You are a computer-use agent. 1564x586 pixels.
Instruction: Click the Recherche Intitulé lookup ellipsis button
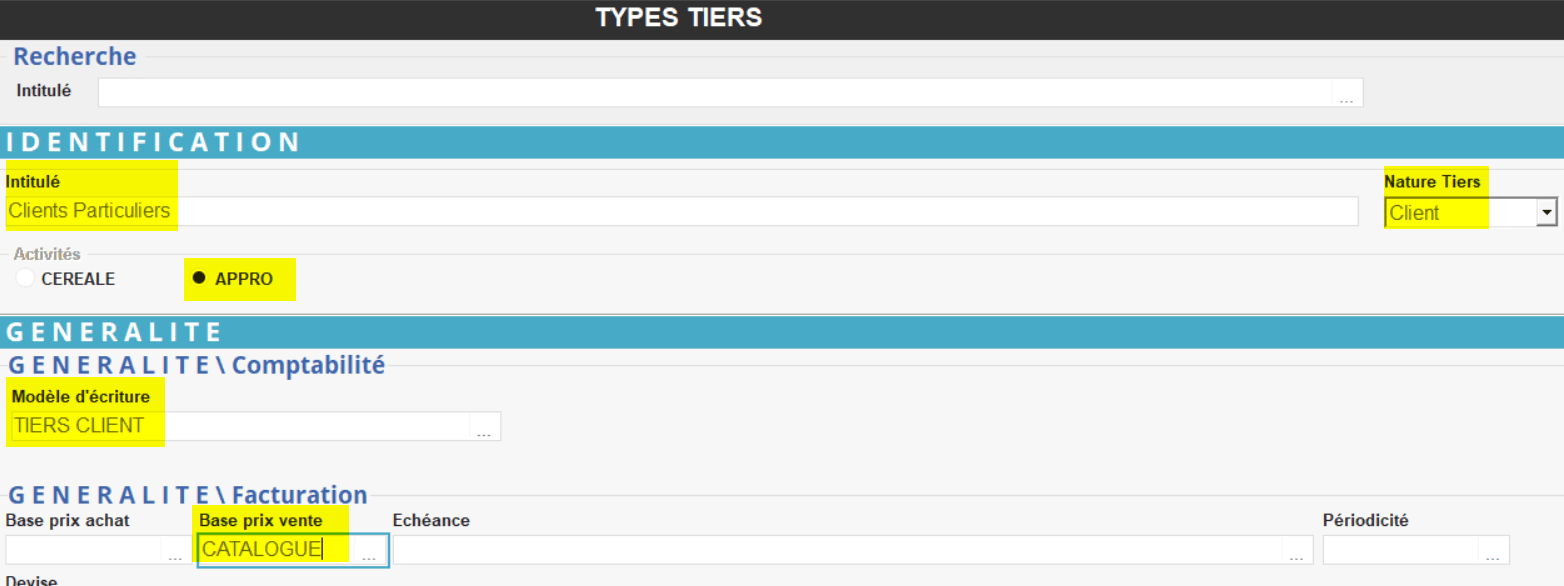[1346, 93]
